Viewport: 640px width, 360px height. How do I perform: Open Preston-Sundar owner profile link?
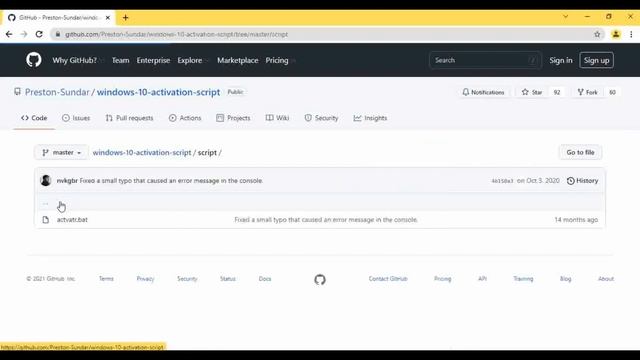pos(57,92)
